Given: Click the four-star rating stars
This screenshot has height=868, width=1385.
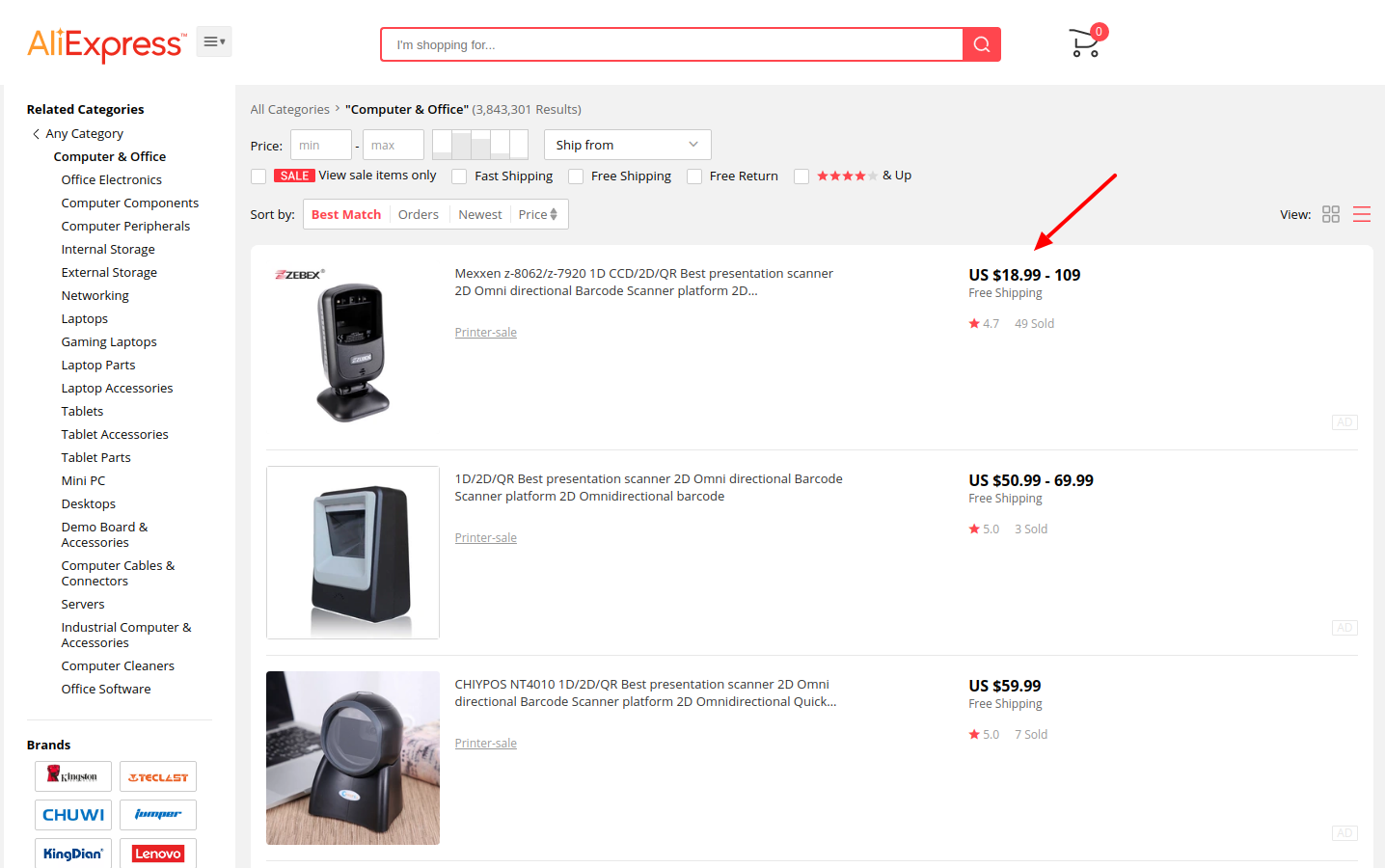Looking at the screenshot, I should [x=847, y=176].
